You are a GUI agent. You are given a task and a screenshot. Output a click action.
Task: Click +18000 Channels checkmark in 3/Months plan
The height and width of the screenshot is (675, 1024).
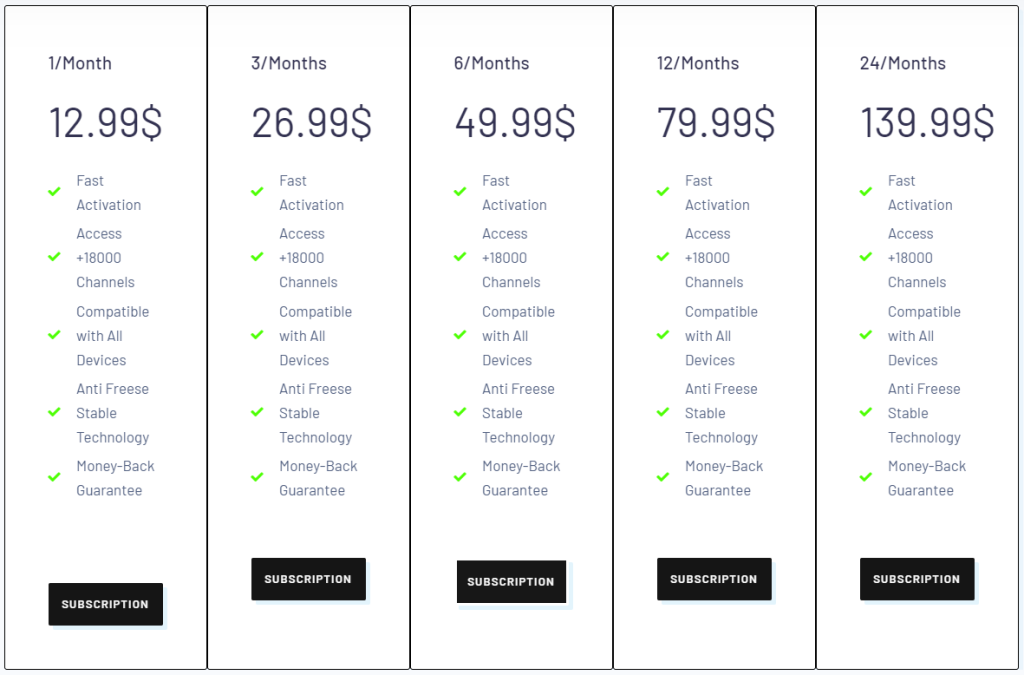click(x=257, y=257)
